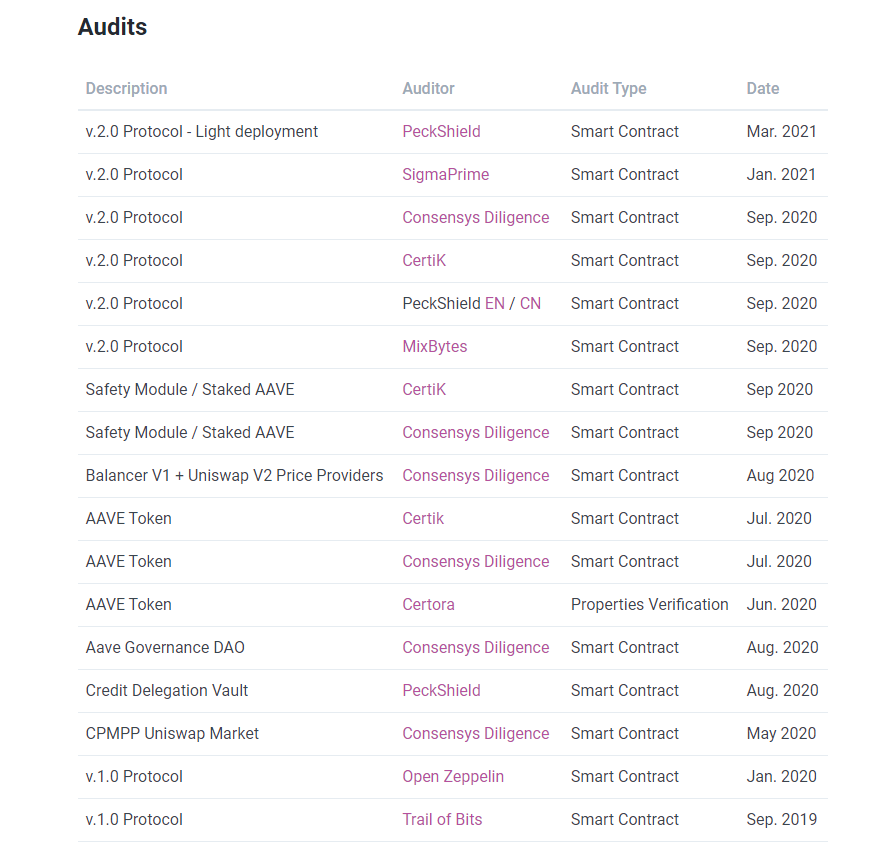Open Consensys Diligence AAVE Token audit

[475, 561]
